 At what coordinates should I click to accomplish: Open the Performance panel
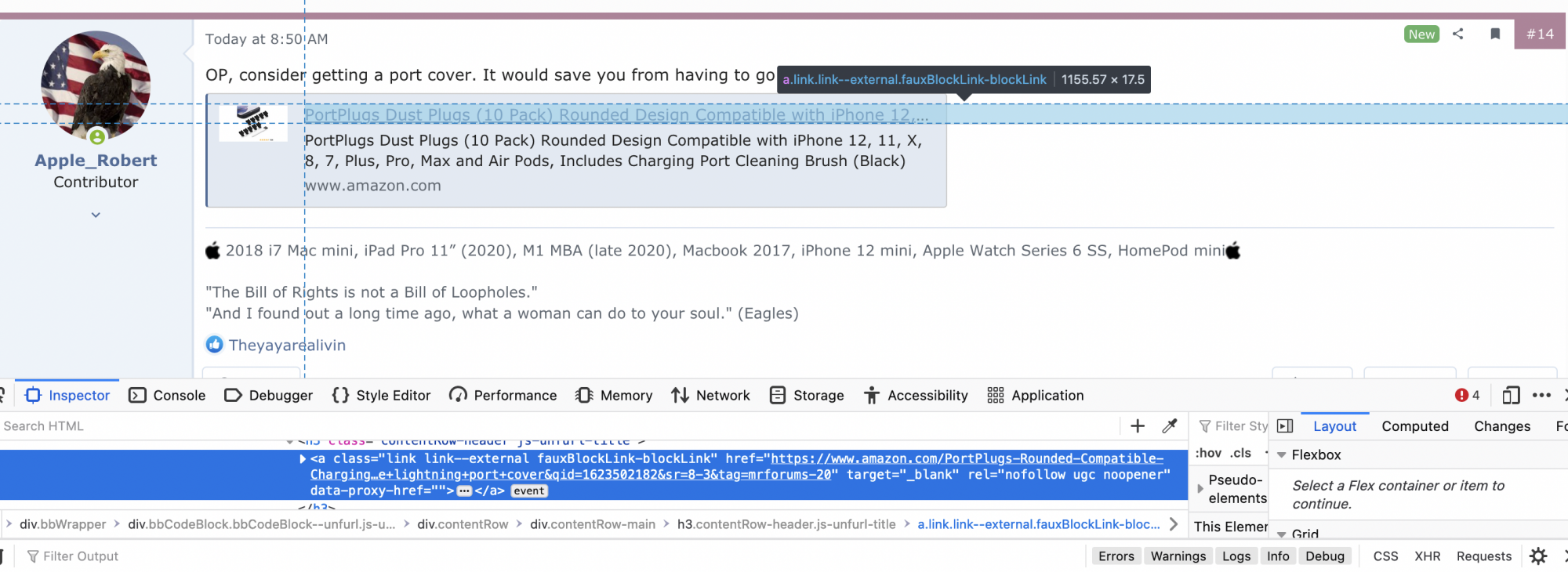tap(503, 396)
